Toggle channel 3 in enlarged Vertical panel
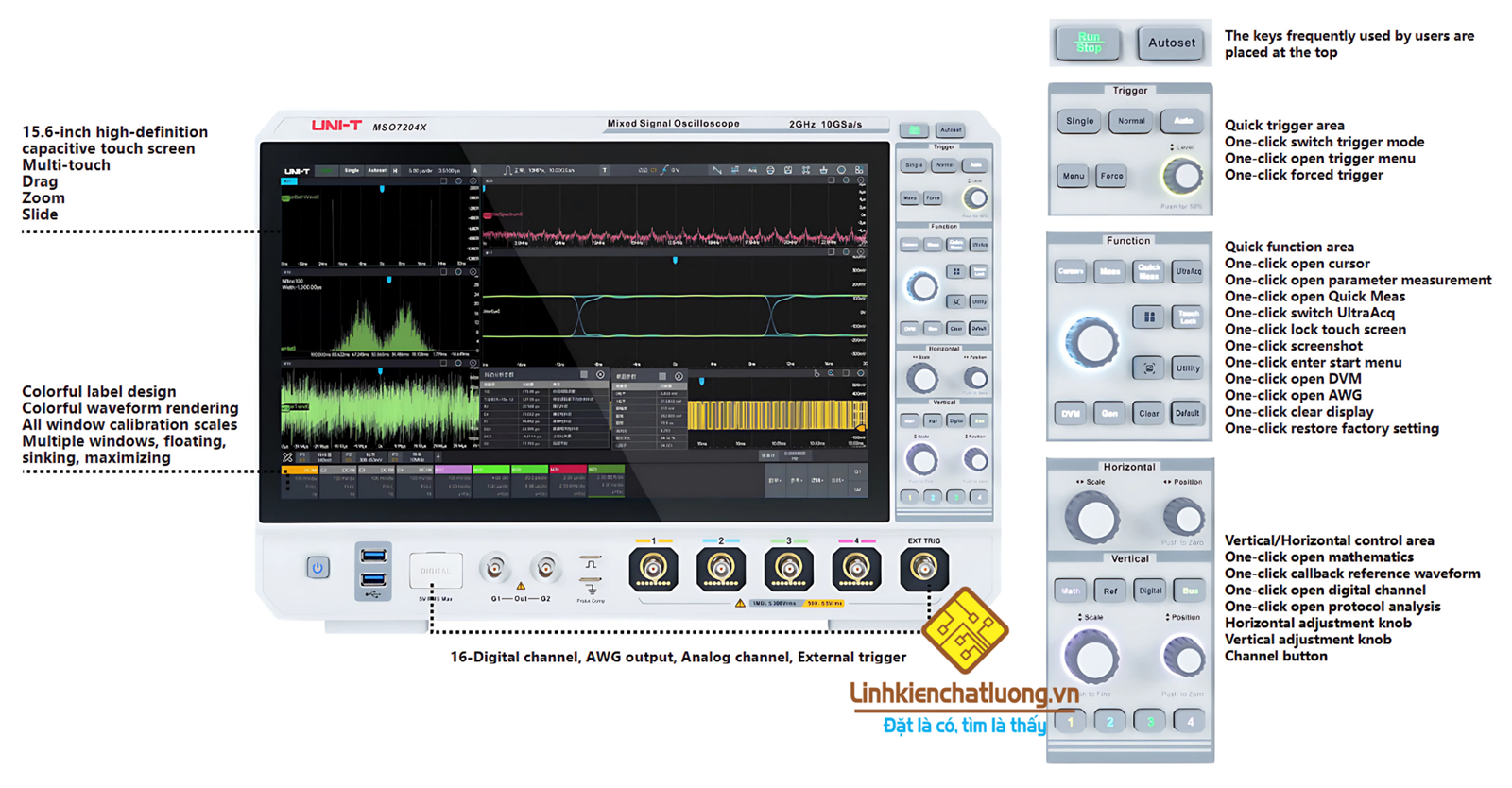 pyautogui.click(x=1150, y=722)
